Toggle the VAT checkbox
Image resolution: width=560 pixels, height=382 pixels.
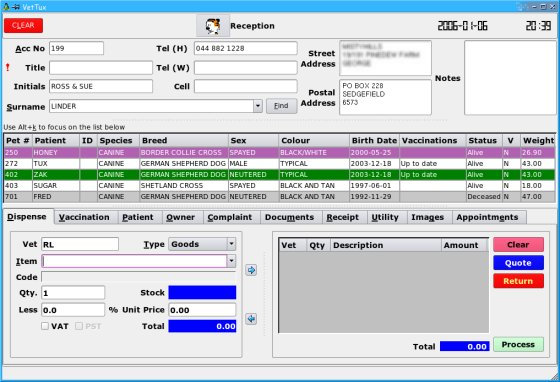(45, 326)
